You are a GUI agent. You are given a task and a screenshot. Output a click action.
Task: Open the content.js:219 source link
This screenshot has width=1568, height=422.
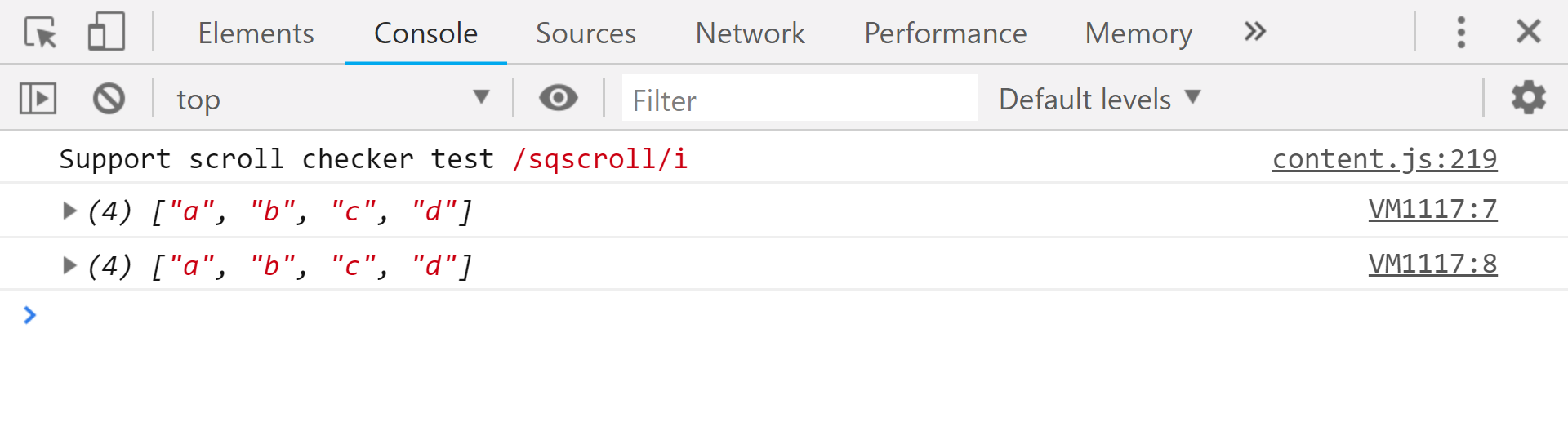point(1384,159)
